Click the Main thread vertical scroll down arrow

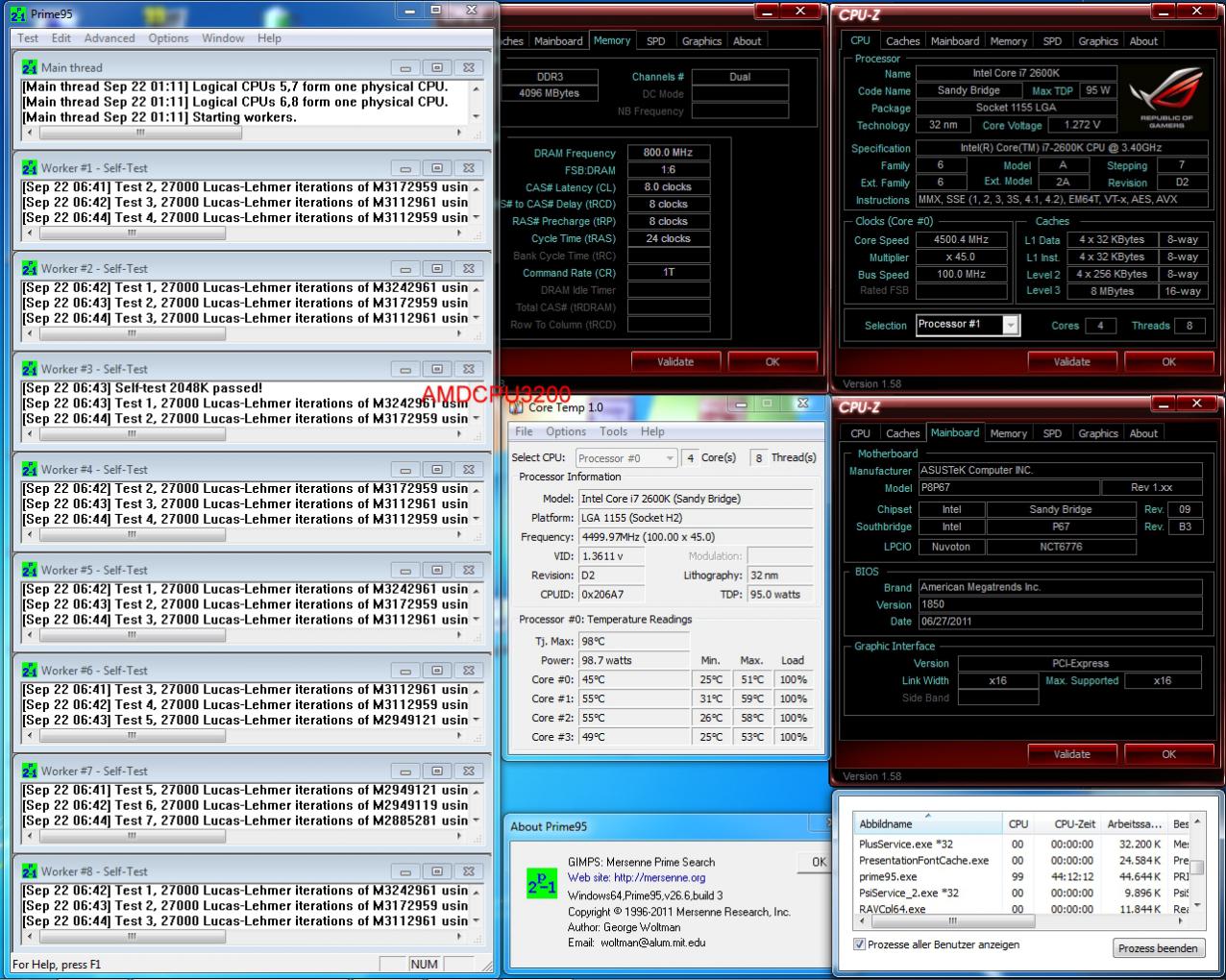click(x=477, y=116)
